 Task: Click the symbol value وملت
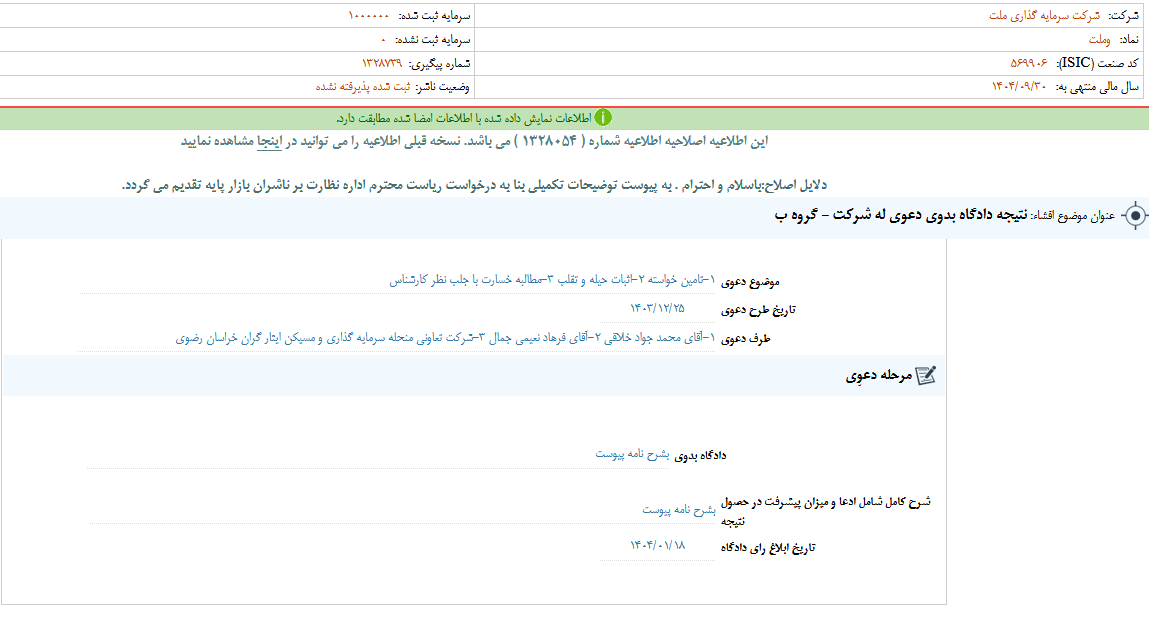(1099, 40)
